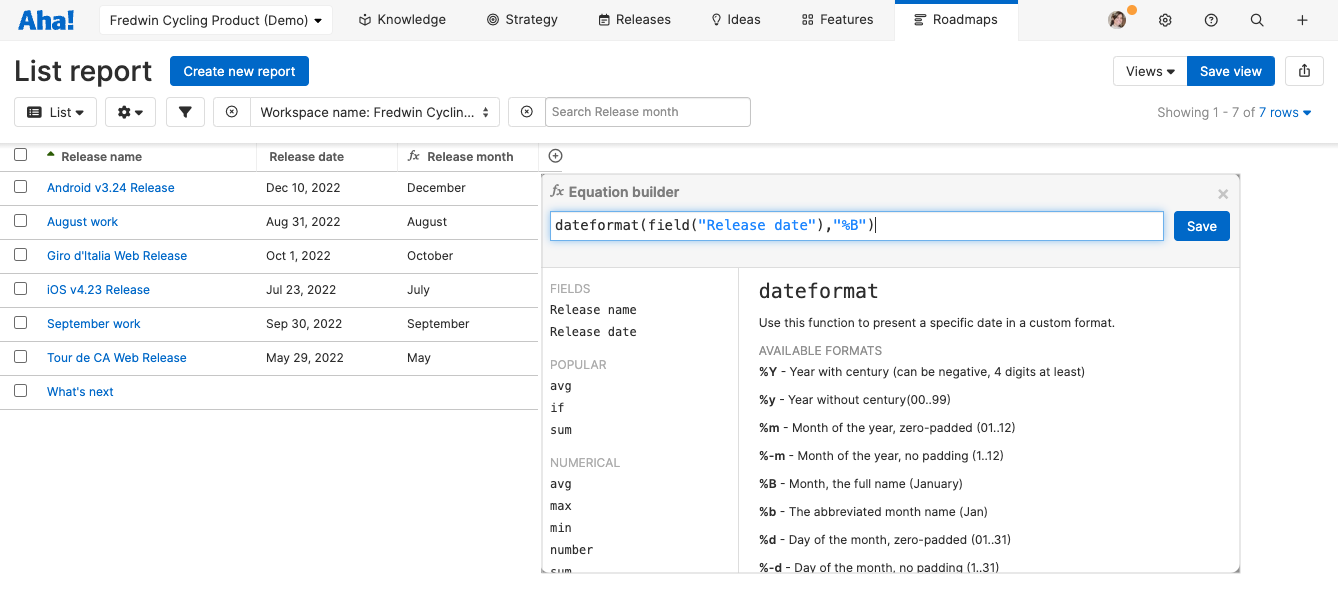This screenshot has height=595, width=1338.
Task: Select sum under POPULAR functions
Action: [x=561, y=430]
